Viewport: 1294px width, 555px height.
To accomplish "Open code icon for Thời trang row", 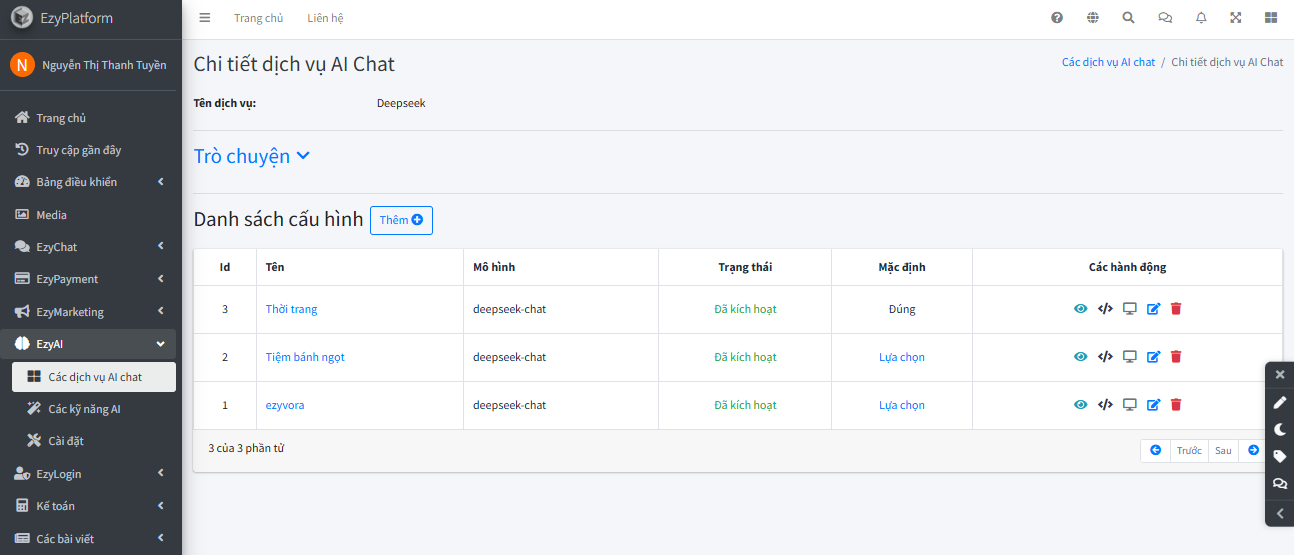I will (1105, 309).
